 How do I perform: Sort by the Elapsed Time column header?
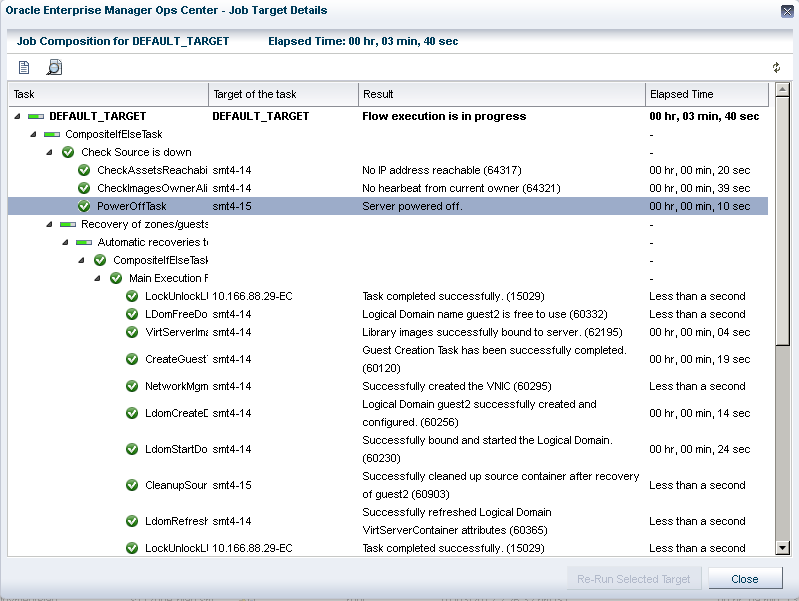[707, 94]
